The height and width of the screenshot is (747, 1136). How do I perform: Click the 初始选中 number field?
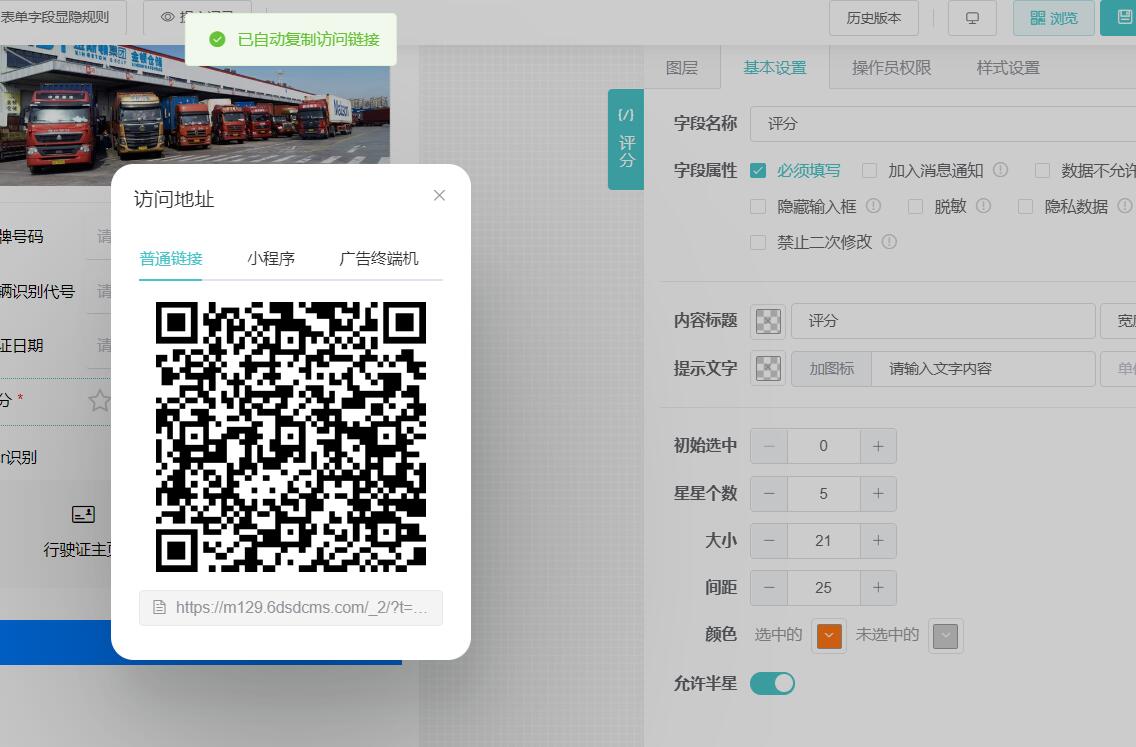click(x=824, y=446)
